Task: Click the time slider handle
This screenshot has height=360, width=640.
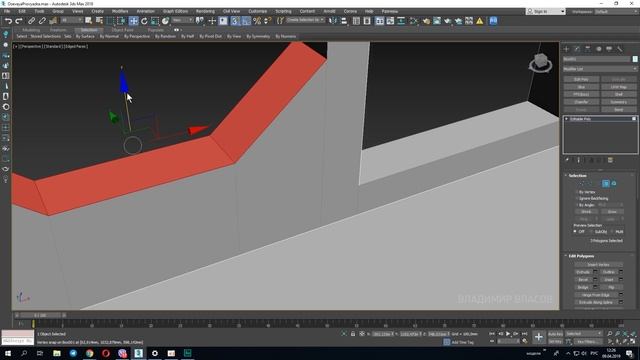Action: coord(40,315)
